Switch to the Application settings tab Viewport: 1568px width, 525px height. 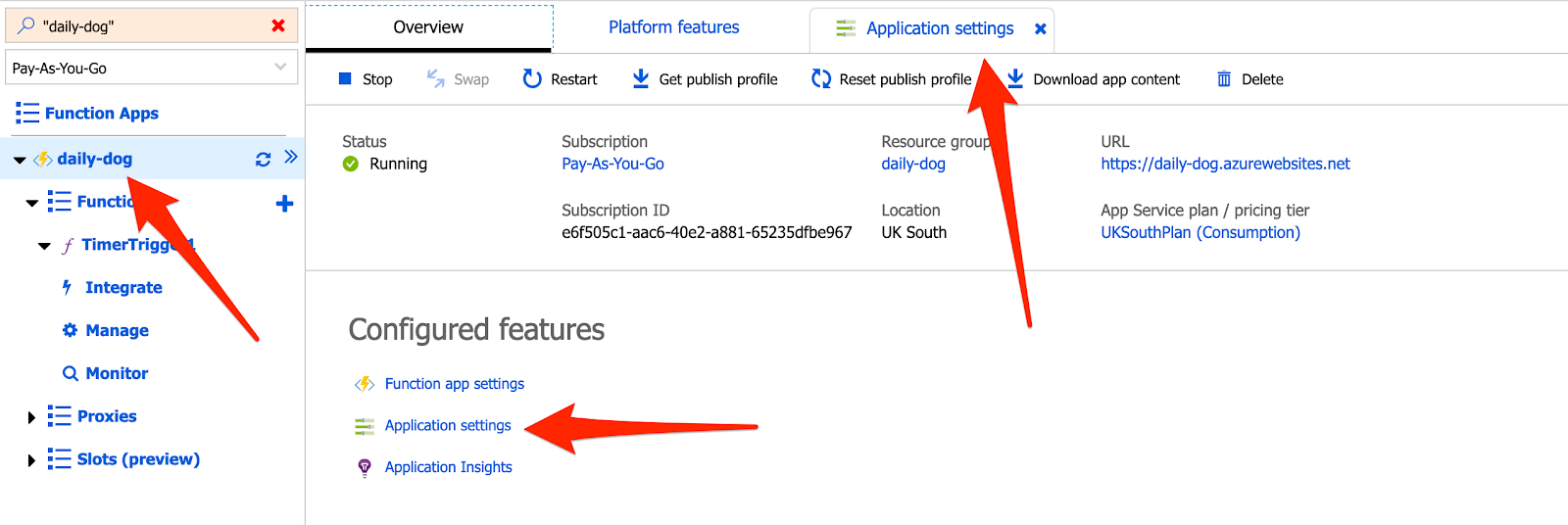940,28
